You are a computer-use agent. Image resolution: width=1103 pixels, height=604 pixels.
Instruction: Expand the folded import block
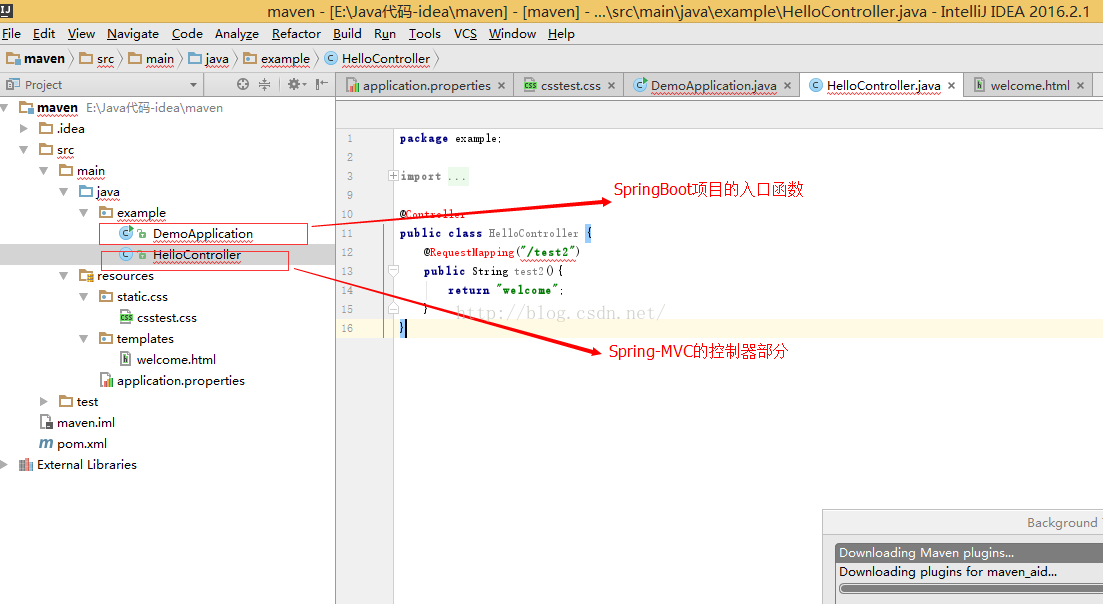393,176
